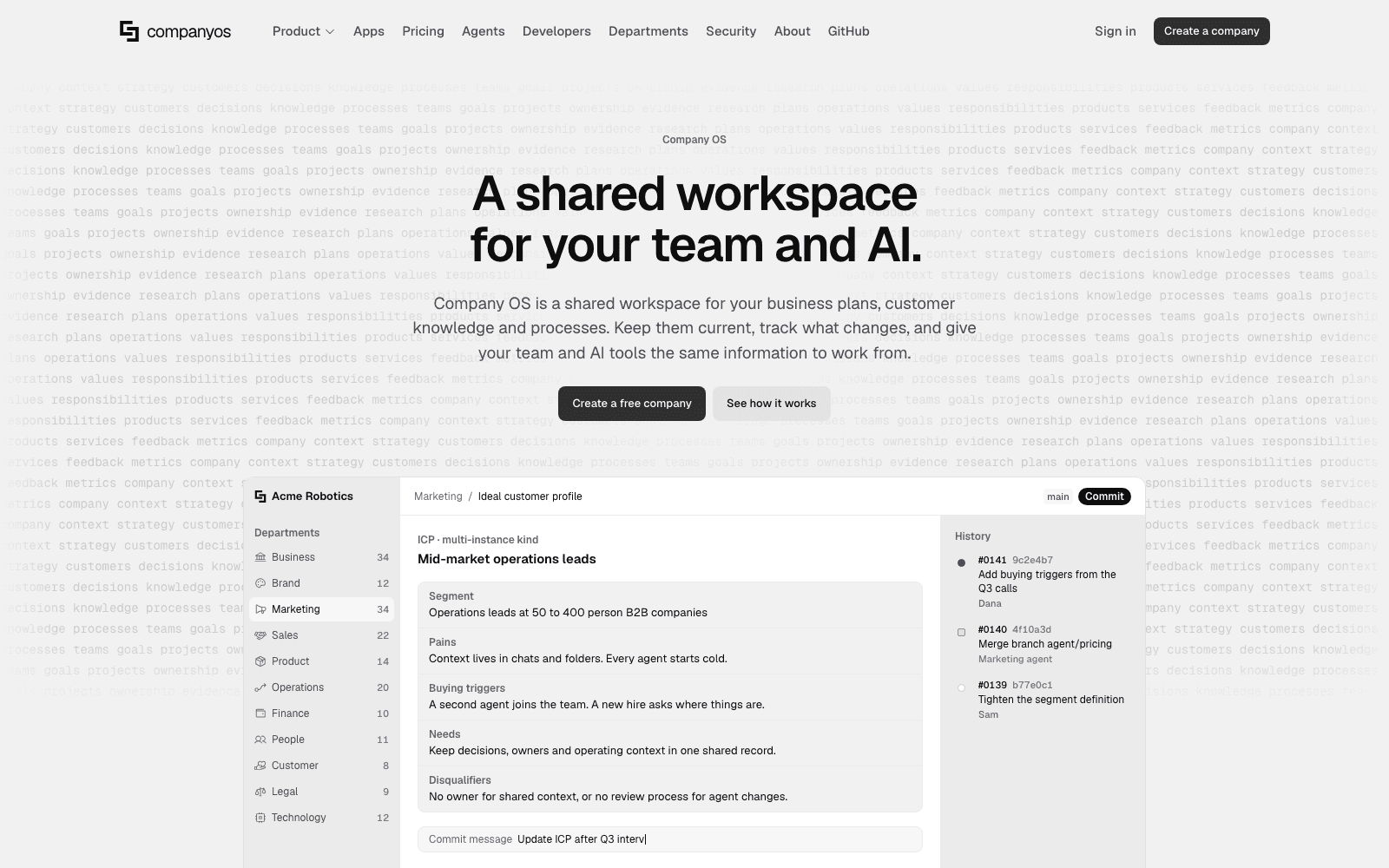Open the About nav item
Screen dimensions: 1389x868
point(793,31)
